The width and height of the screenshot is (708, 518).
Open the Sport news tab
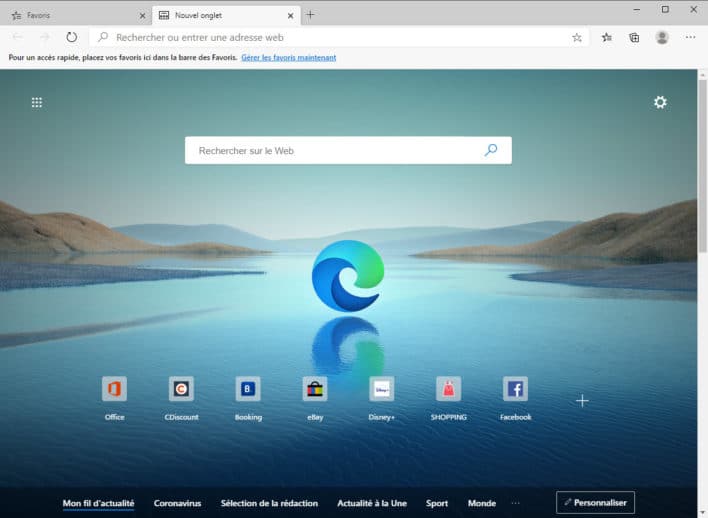[x=437, y=503]
